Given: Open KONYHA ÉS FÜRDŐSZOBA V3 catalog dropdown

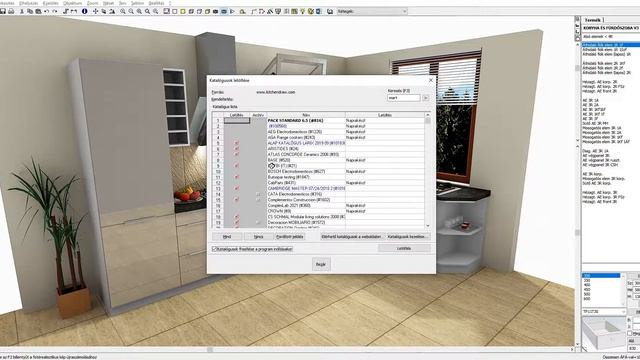Looking at the screenshot, I should (611, 28).
